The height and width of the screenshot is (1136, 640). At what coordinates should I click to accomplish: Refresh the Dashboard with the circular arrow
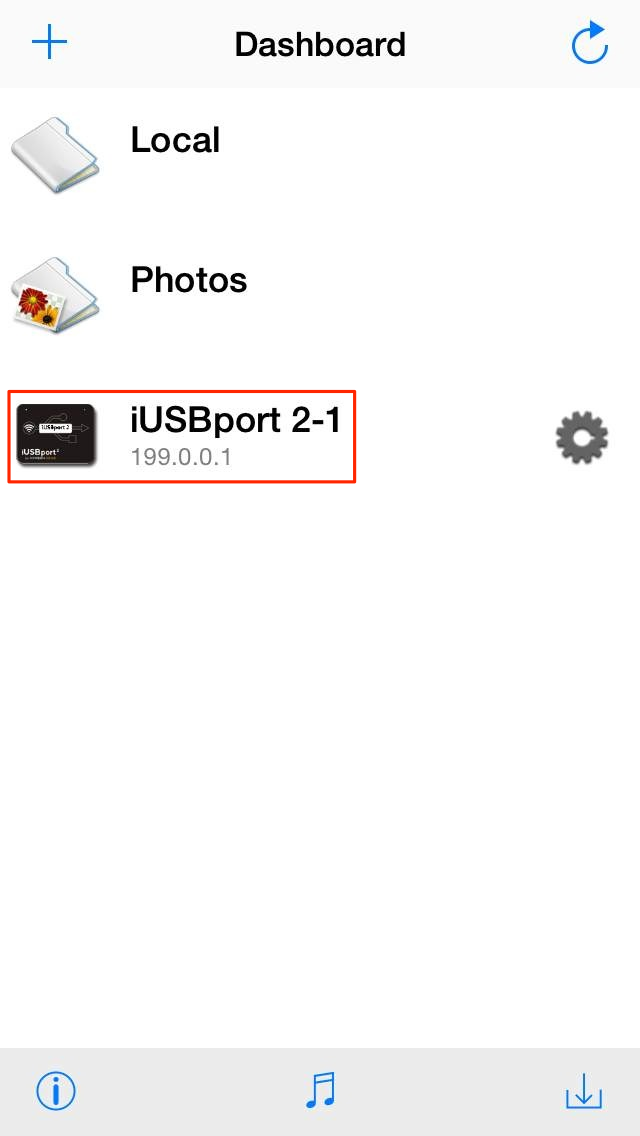pyautogui.click(x=589, y=43)
